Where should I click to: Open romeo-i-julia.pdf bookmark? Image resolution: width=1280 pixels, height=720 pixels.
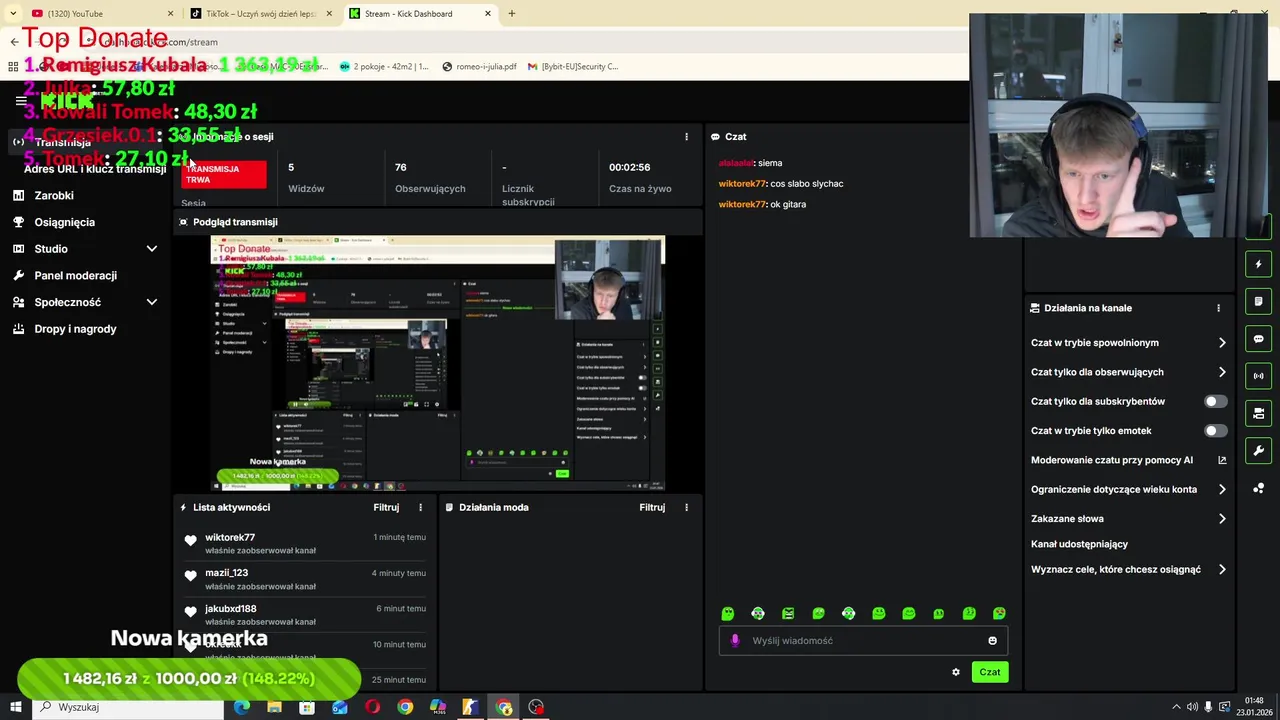479,67
